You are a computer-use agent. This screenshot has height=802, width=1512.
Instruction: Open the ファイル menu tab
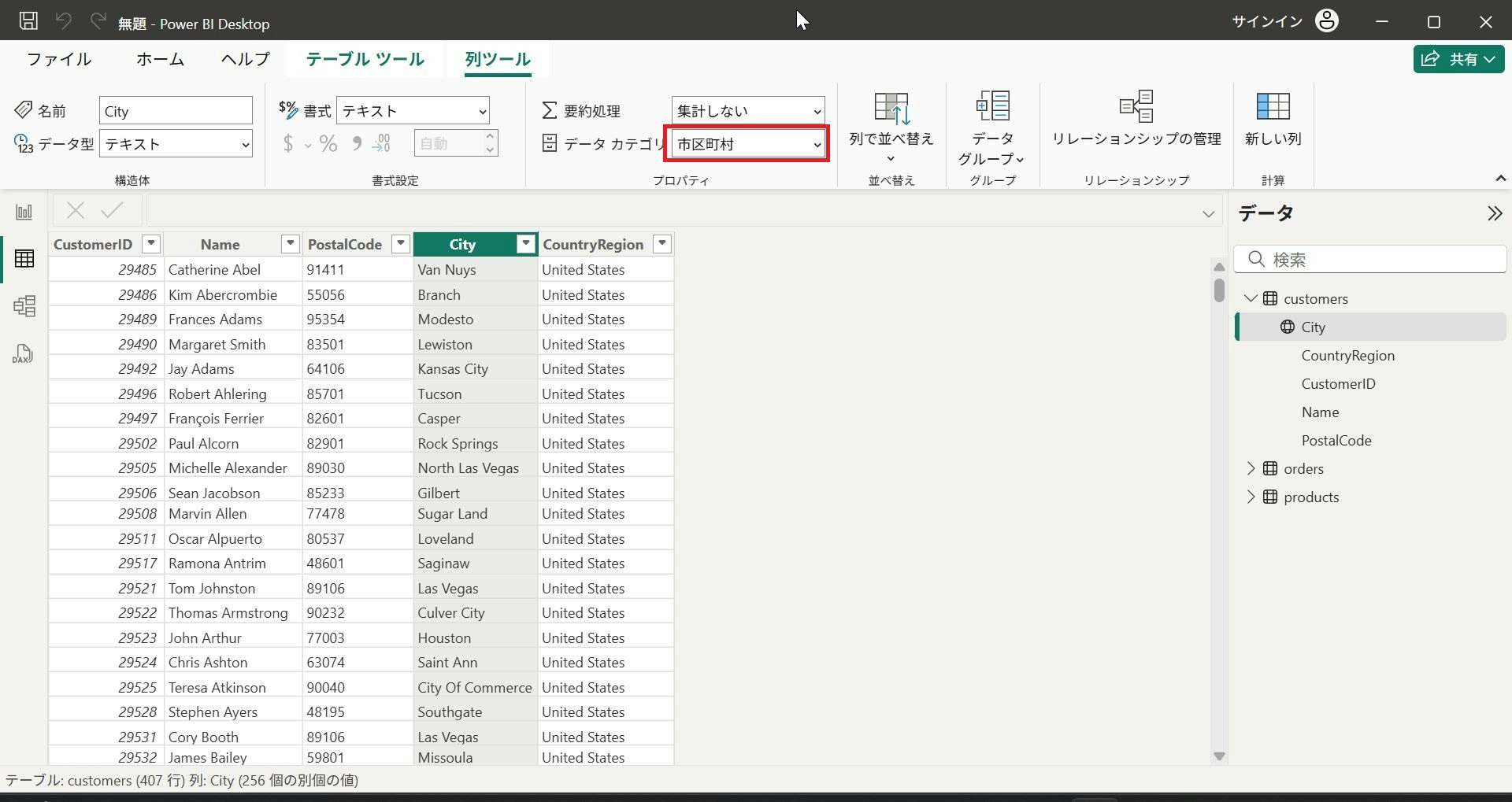(59, 59)
